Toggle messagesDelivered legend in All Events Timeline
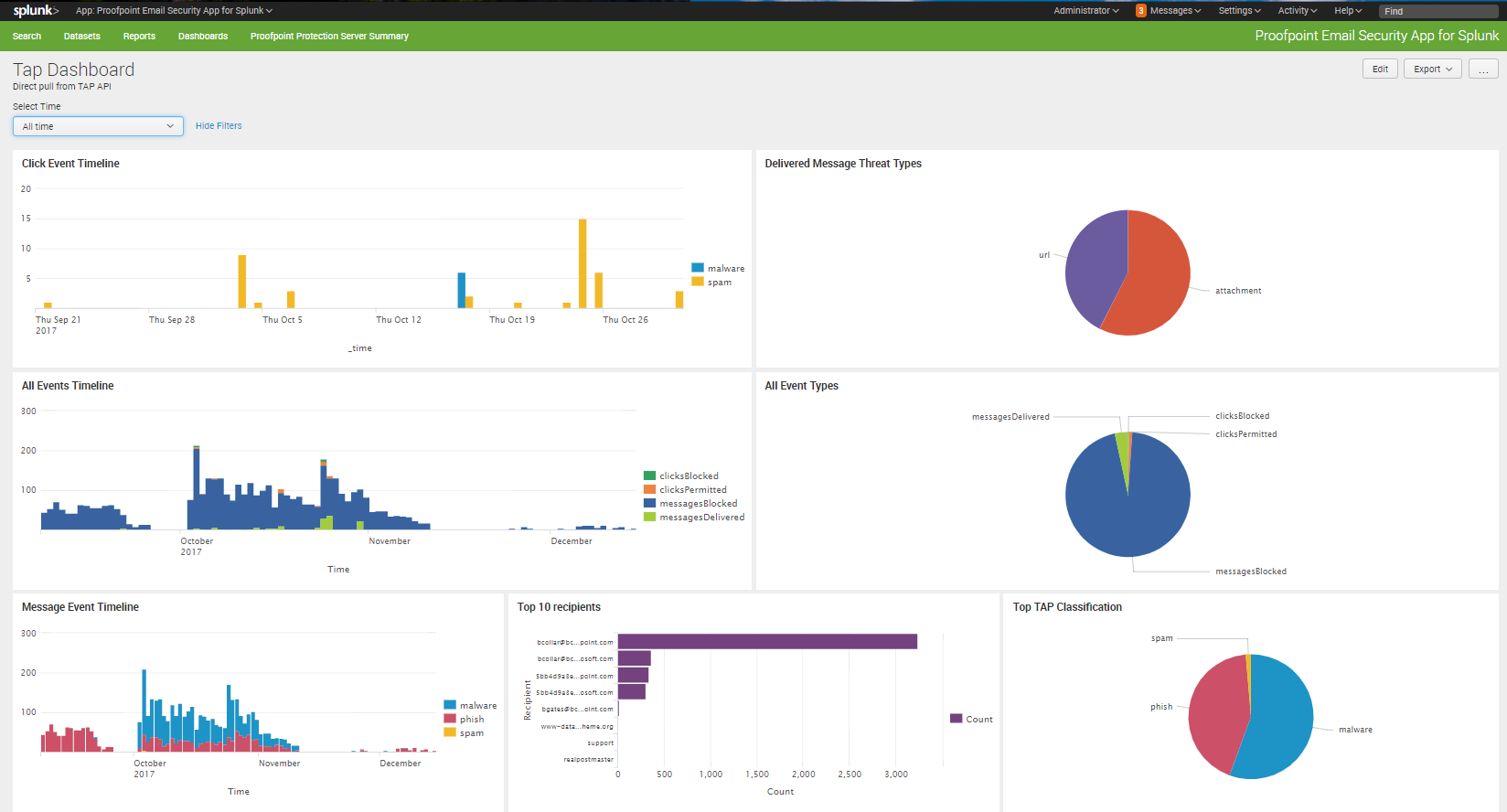Screen dimensions: 1507x812 pyautogui.click(x=694, y=517)
